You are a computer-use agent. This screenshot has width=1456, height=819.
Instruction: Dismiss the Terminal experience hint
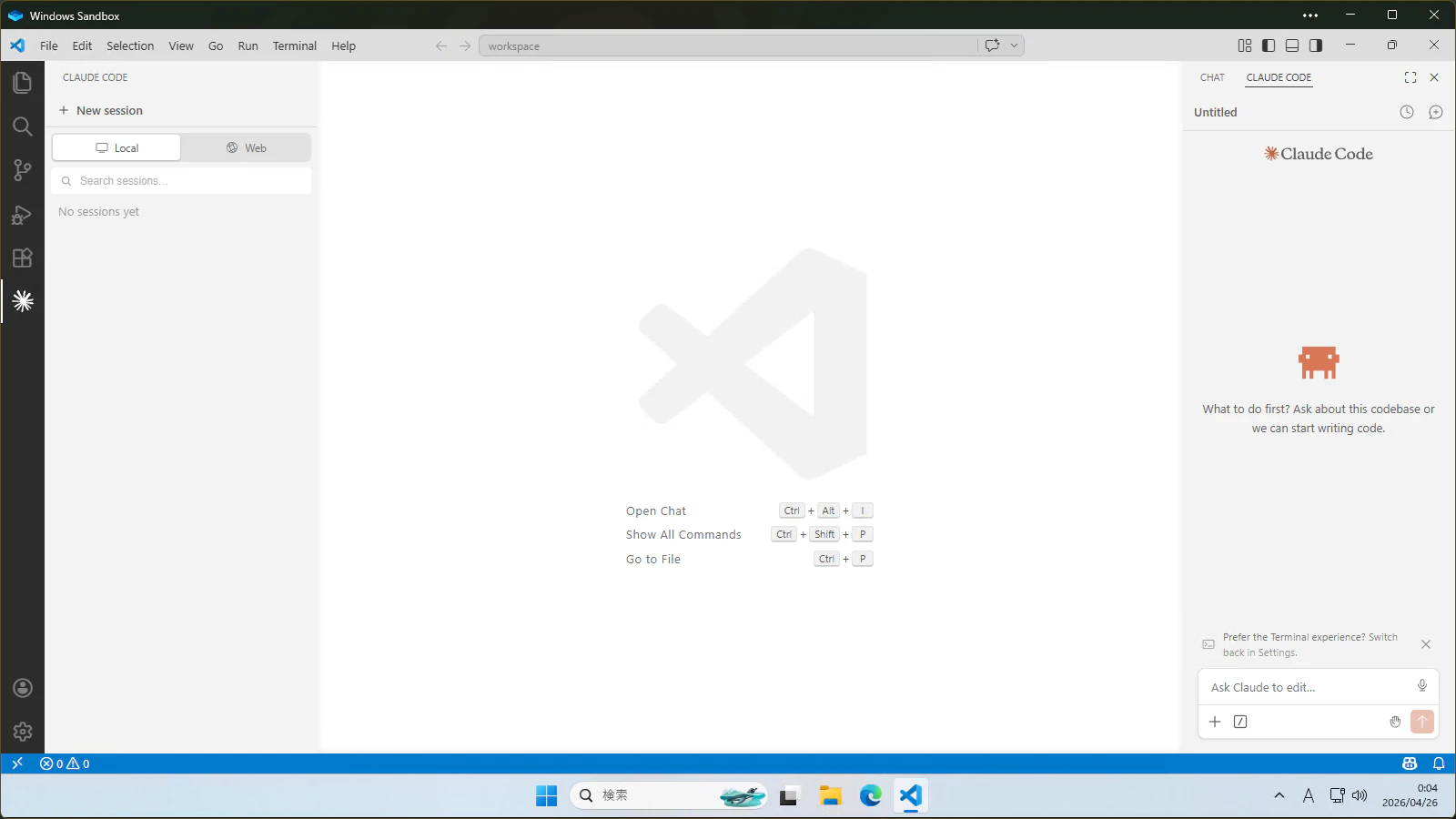click(1426, 644)
